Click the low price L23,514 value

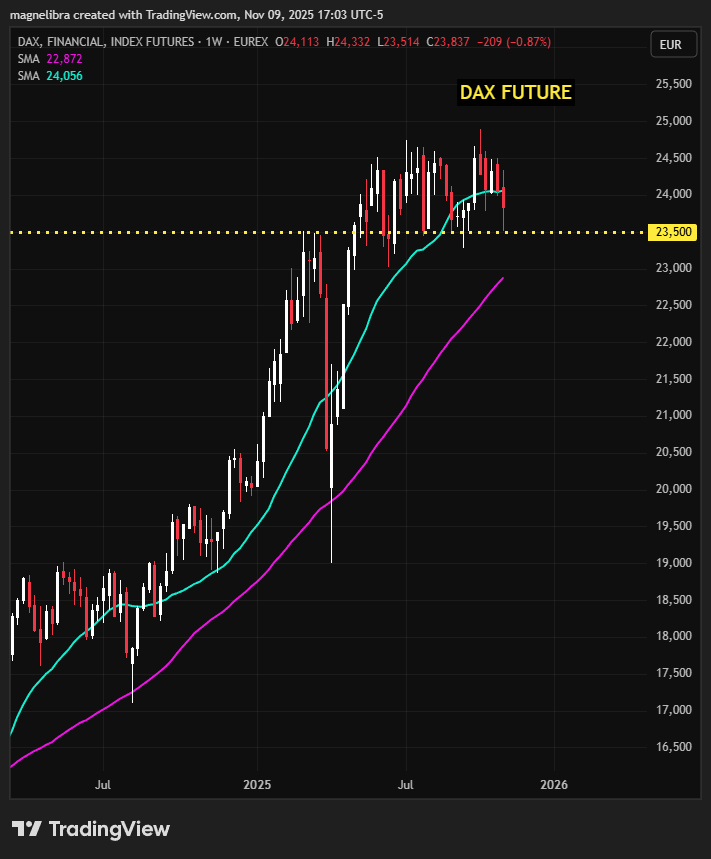pyautogui.click(x=398, y=42)
